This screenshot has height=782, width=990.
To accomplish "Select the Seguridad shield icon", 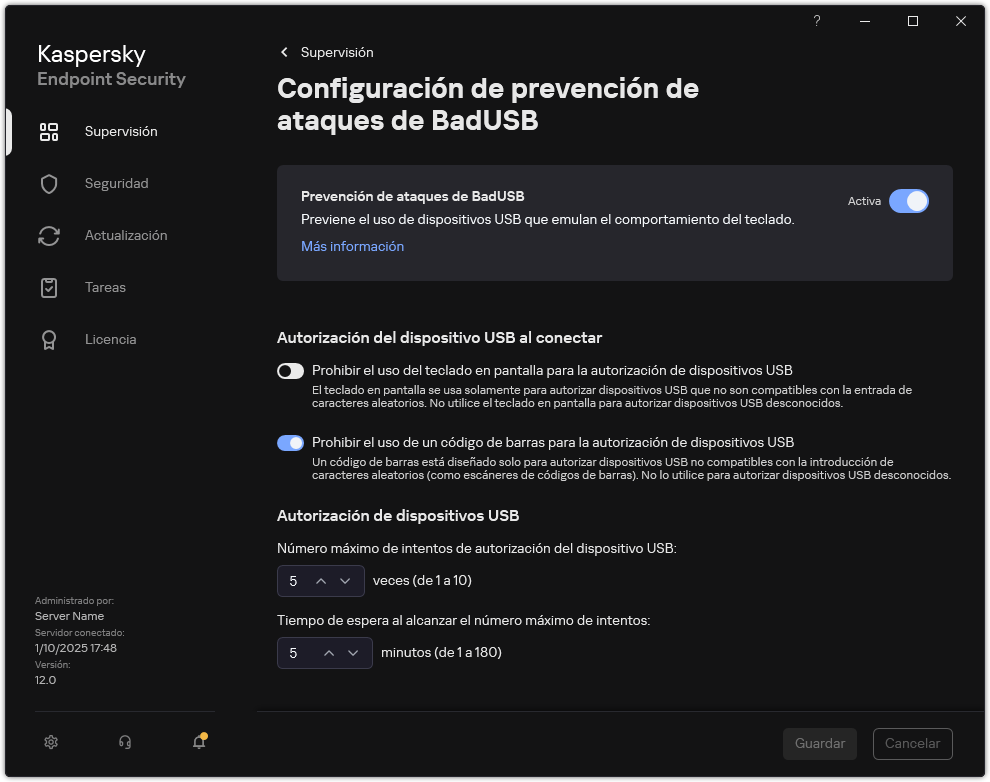I will click(x=49, y=183).
